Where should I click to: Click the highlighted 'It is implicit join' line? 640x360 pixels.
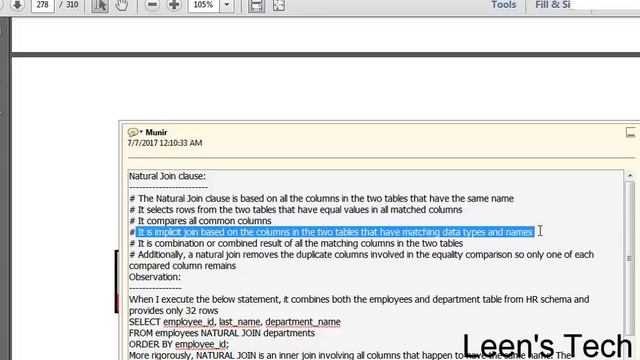(335, 232)
